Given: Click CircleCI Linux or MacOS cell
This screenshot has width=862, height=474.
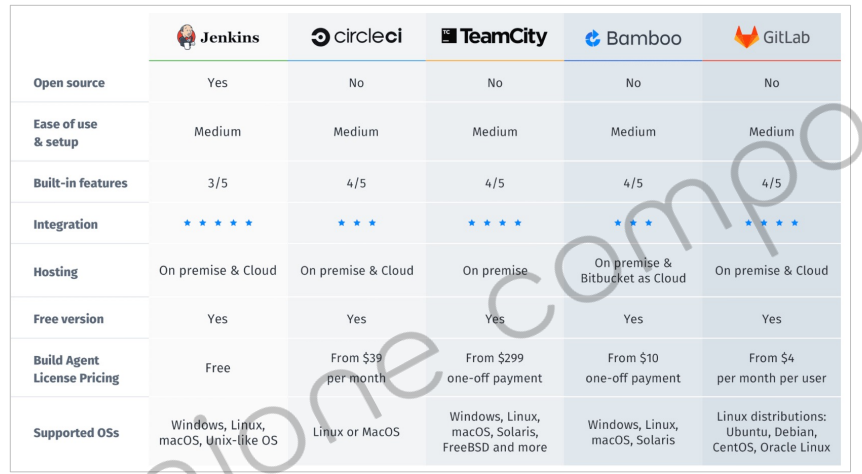Looking at the screenshot, I should tap(356, 432).
